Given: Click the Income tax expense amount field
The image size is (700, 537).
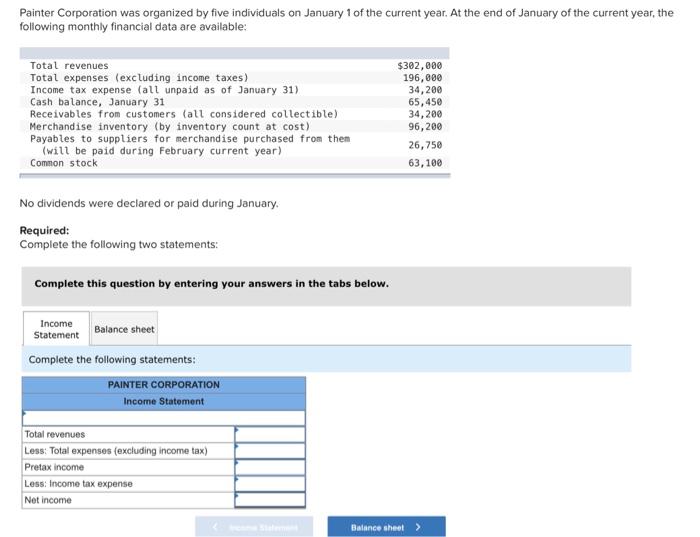Looking at the screenshot, I should [270, 484].
